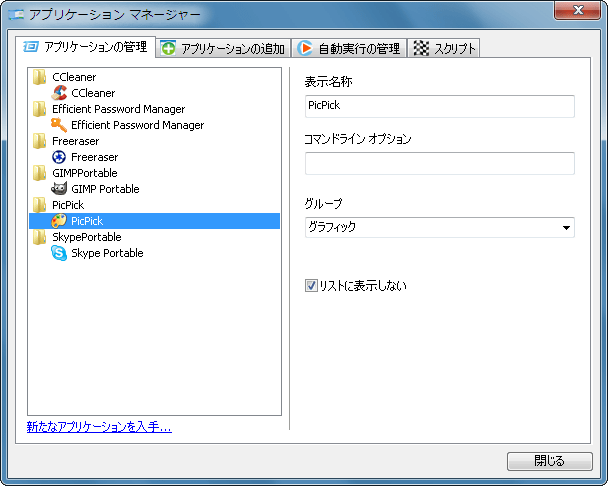This screenshot has height=486, width=608.
Task: Select the highlighted PicPick application entry
Action: [154, 221]
